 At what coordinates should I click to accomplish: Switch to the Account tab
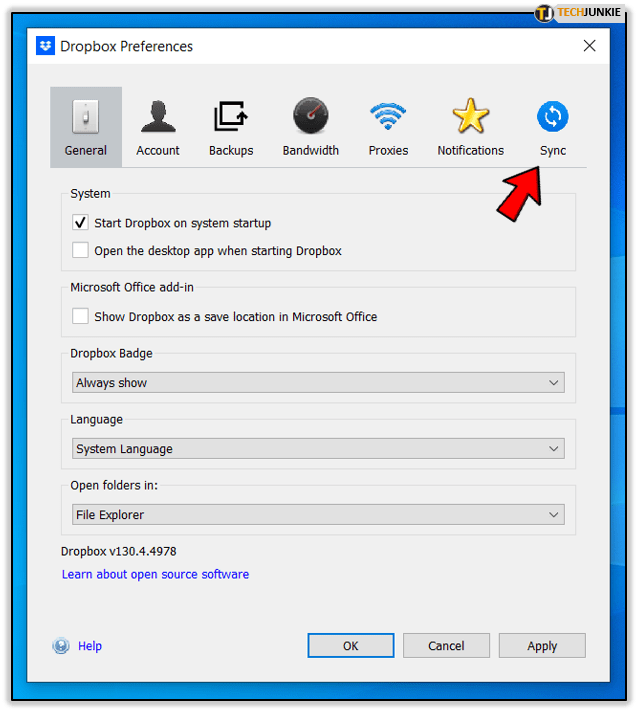[158, 127]
